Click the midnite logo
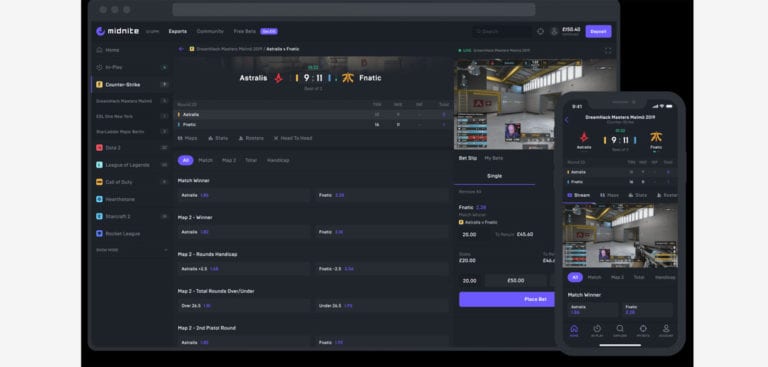The image size is (768, 367). pos(118,31)
